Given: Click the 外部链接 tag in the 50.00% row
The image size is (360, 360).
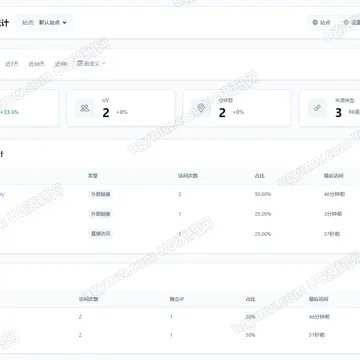Looking at the screenshot, I should (100, 194).
